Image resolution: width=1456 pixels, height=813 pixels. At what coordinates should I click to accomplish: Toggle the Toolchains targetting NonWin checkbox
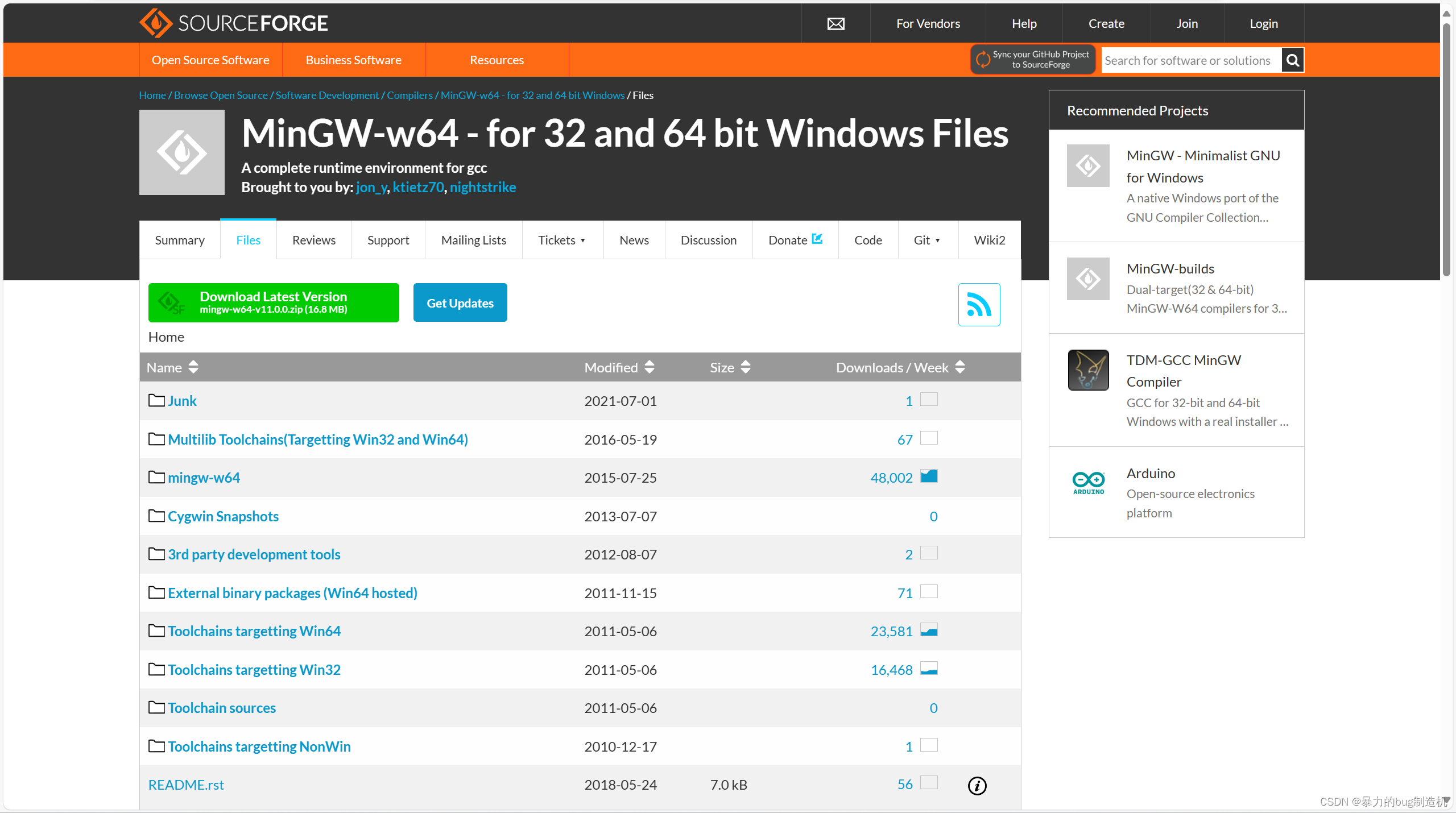[x=927, y=745]
